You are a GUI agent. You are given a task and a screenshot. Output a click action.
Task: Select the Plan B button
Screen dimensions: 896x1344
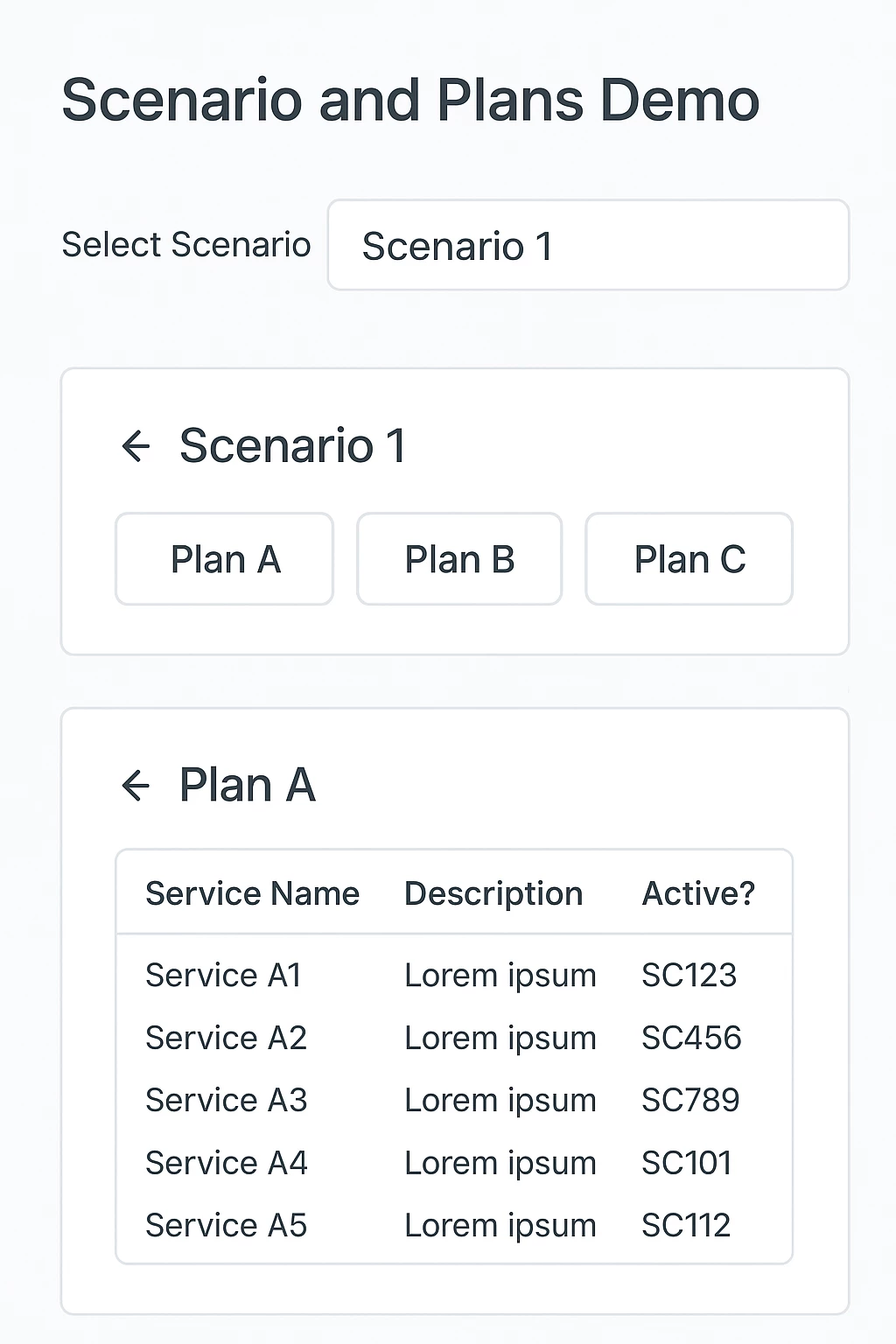click(x=459, y=559)
